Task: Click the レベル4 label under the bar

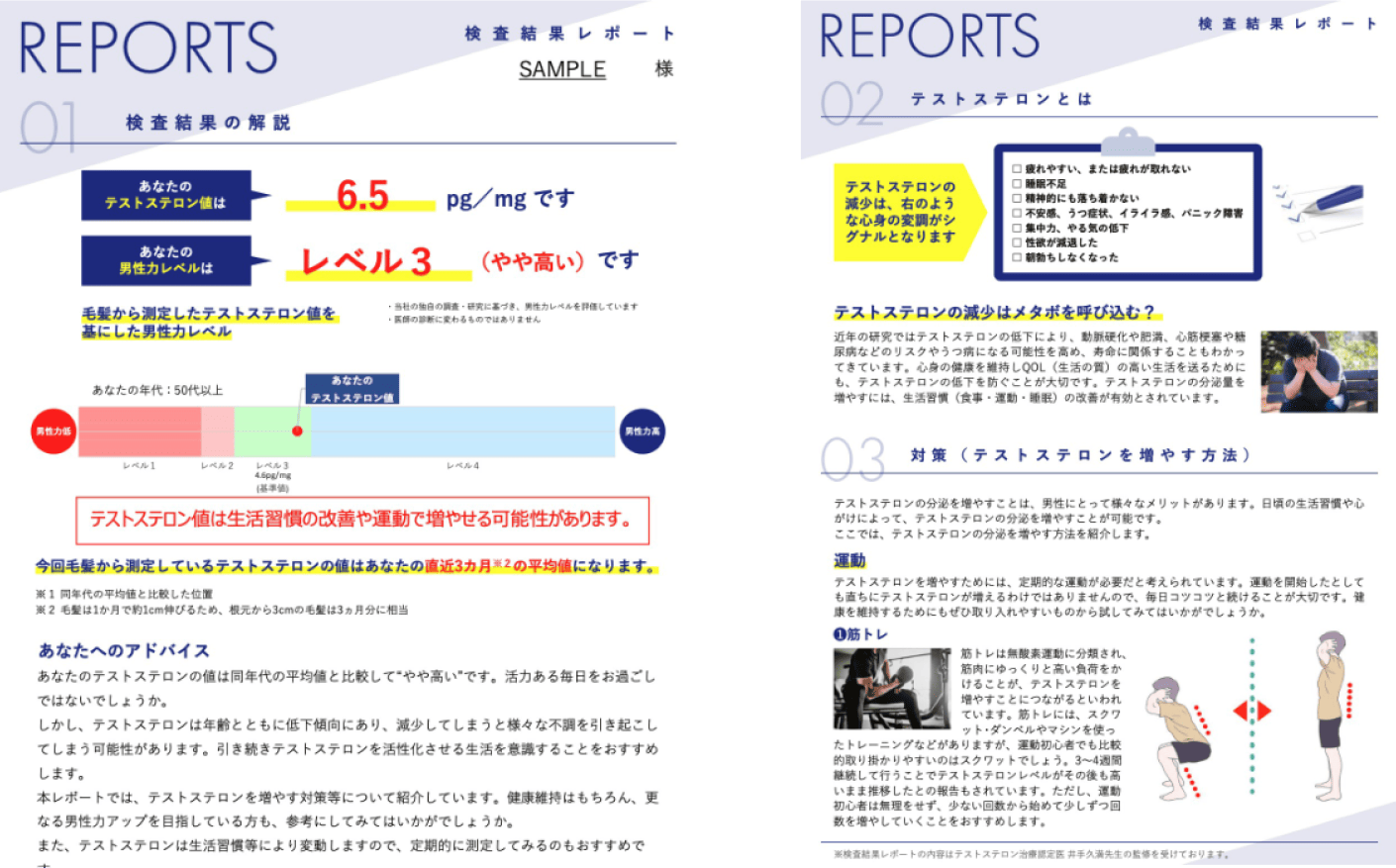Action: pos(462,465)
